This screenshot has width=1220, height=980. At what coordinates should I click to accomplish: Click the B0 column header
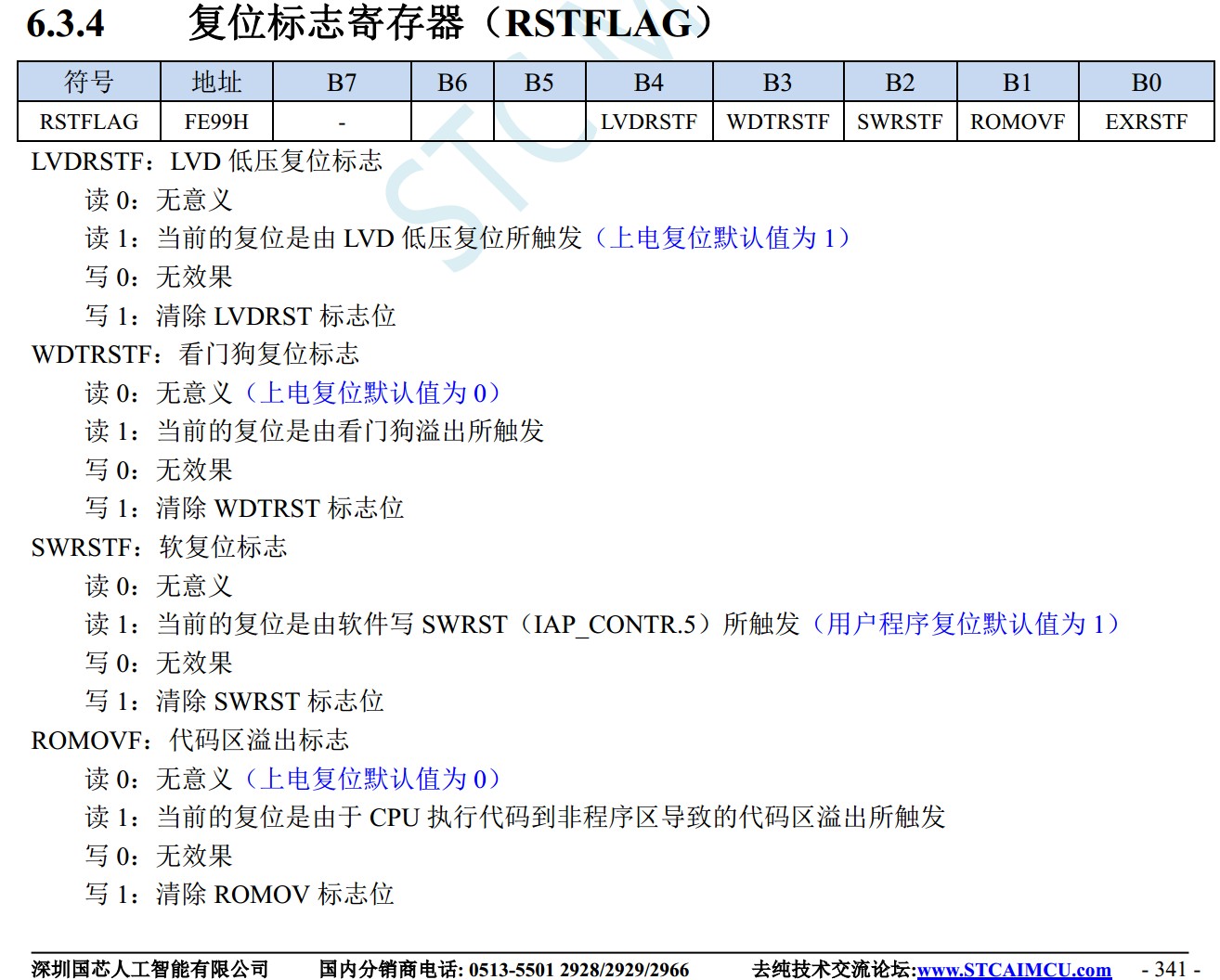point(1147,83)
